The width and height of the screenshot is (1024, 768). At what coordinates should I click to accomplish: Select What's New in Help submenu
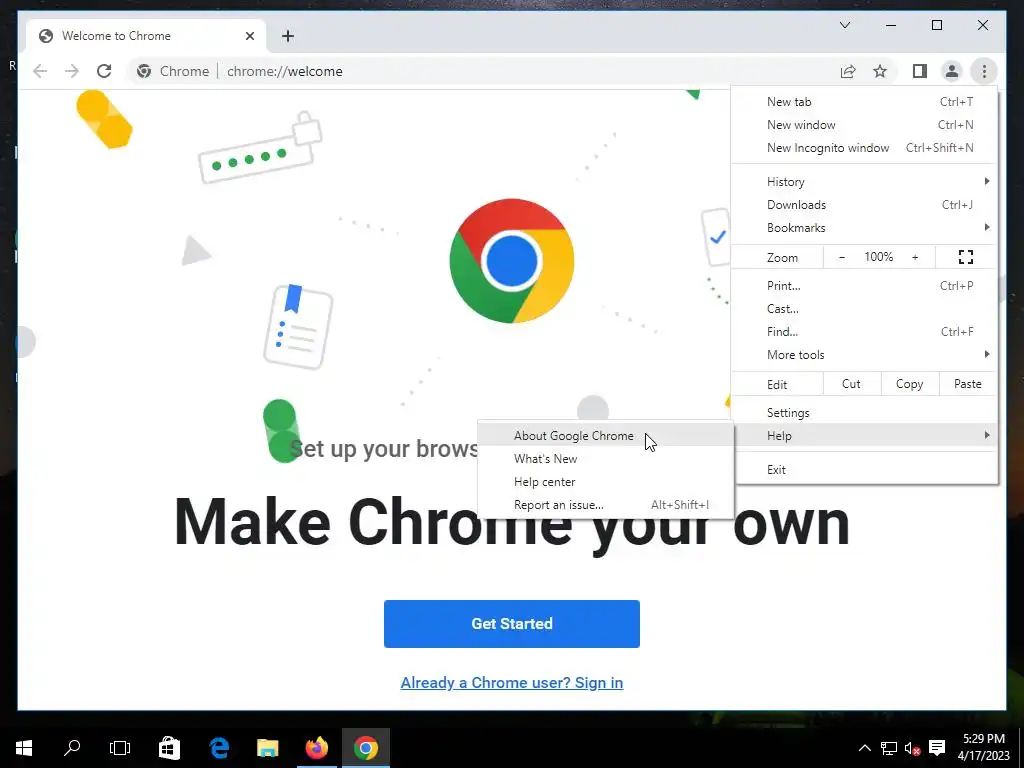pyautogui.click(x=606, y=458)
